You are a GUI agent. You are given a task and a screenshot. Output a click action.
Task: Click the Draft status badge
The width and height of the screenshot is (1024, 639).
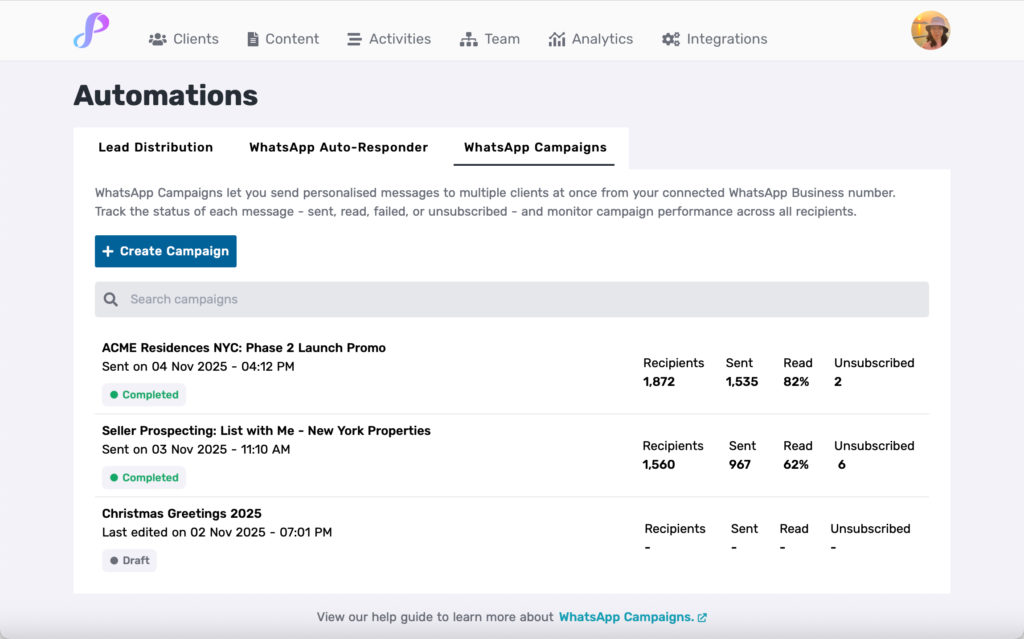coord(130,561)
